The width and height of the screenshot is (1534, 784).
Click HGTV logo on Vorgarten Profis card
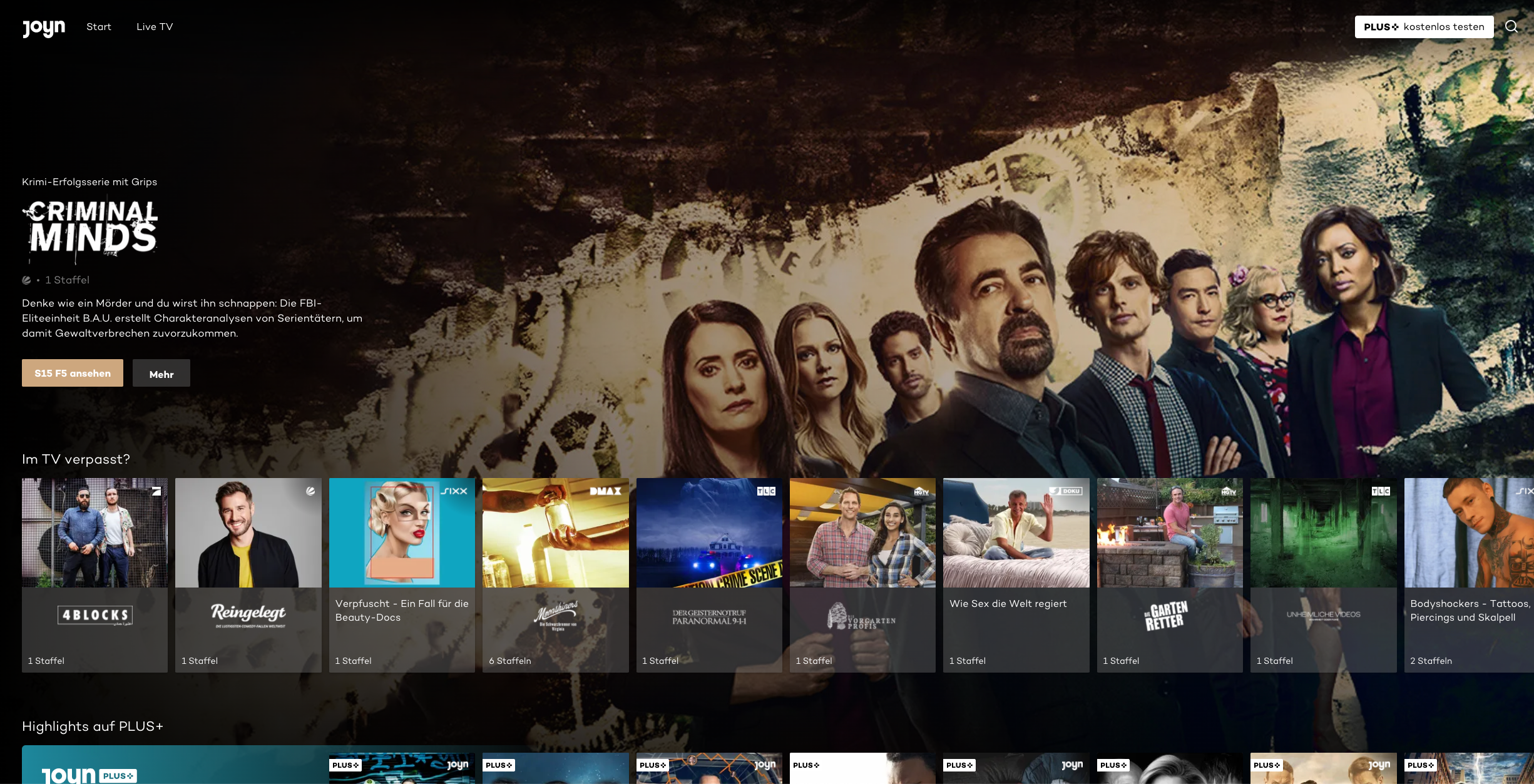coord(921,492)
